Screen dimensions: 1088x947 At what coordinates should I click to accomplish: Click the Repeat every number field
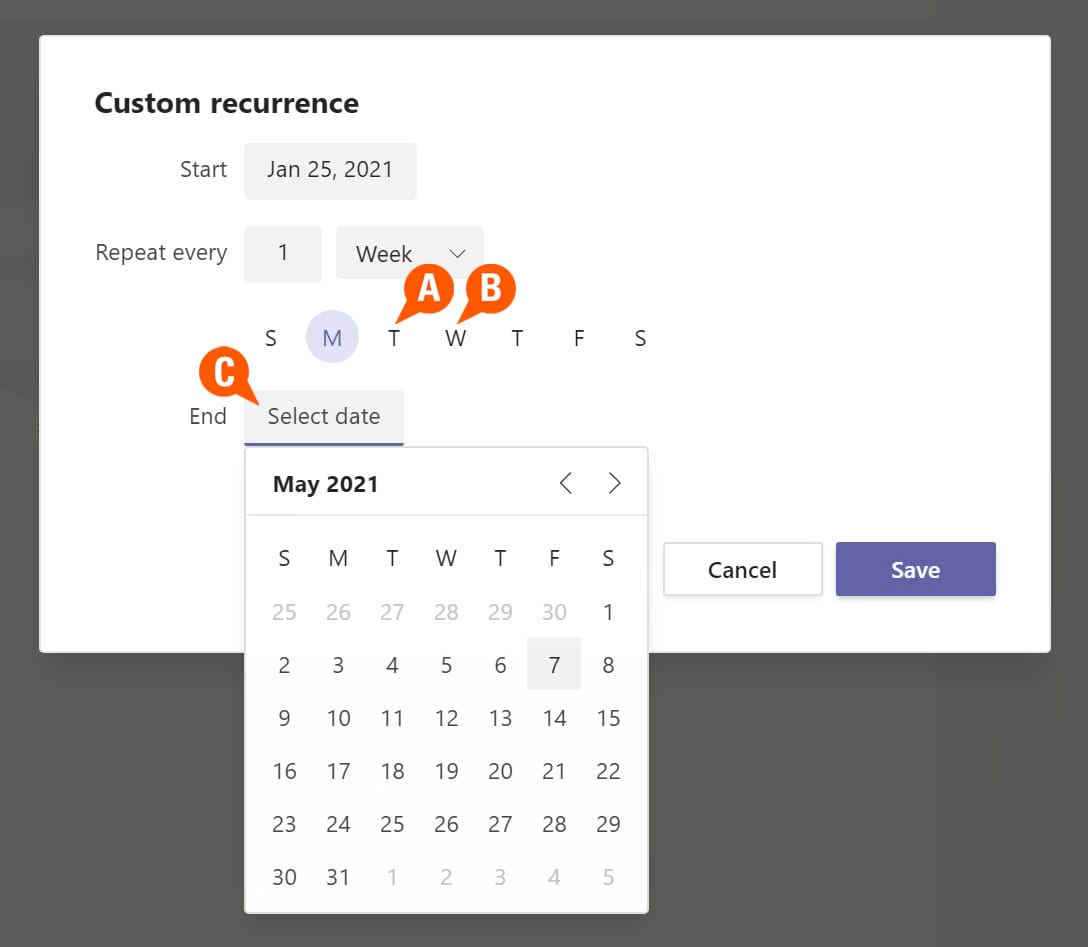pyautogui.click(x=283, y=254)
